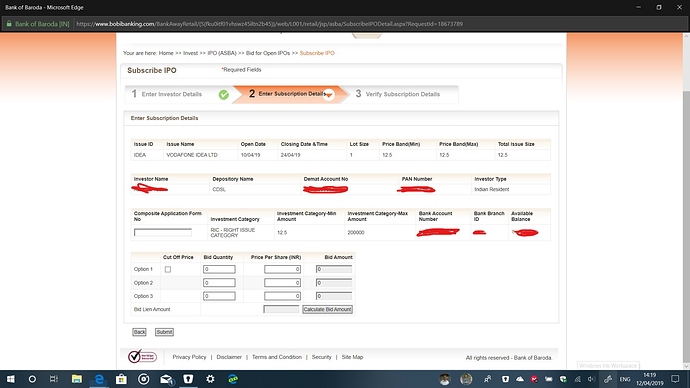Open Task View on the taskbar
The height and width of the screenshot is (388, 690).
click(54, 379)
